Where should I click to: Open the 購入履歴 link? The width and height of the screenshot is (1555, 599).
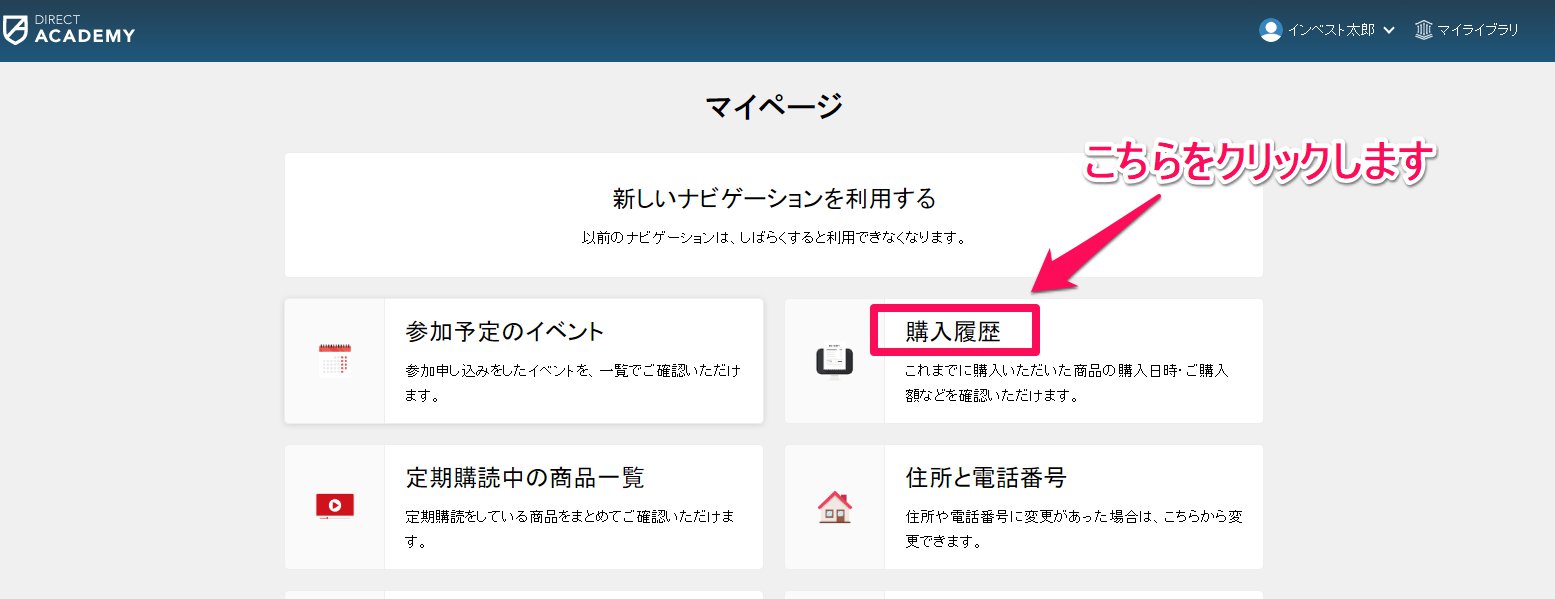953,331
